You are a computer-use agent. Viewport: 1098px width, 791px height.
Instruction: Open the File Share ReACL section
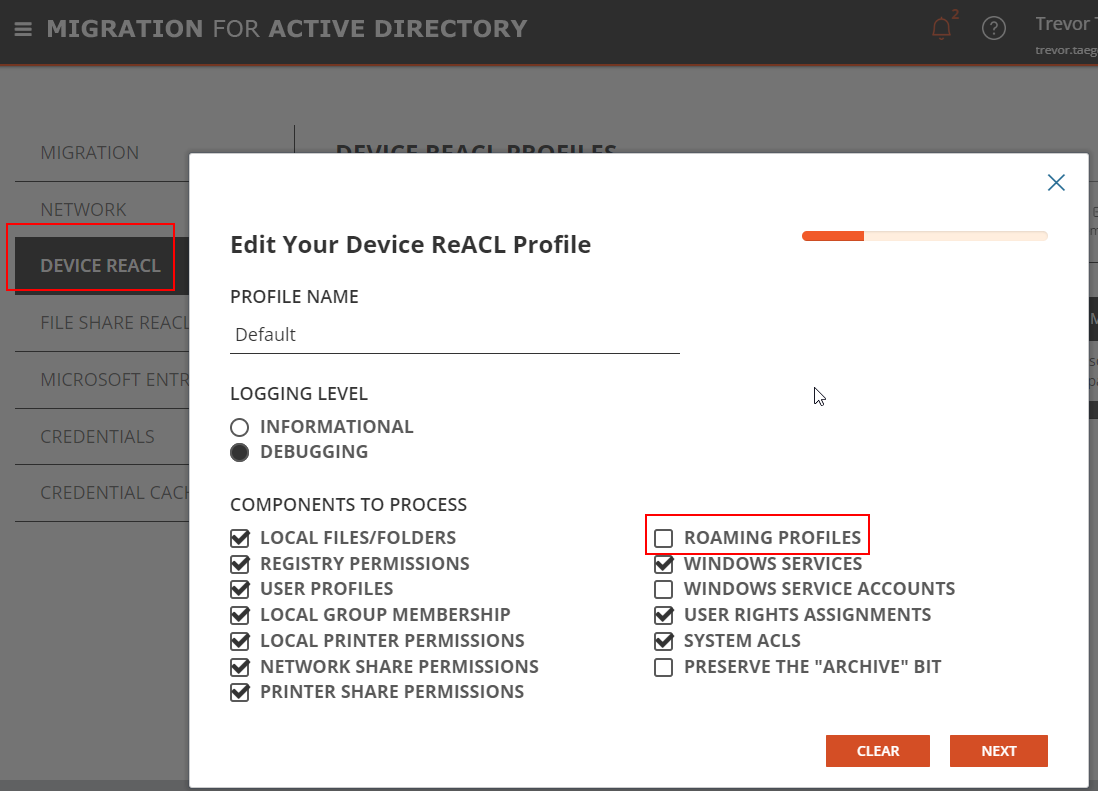click(113, 322)
